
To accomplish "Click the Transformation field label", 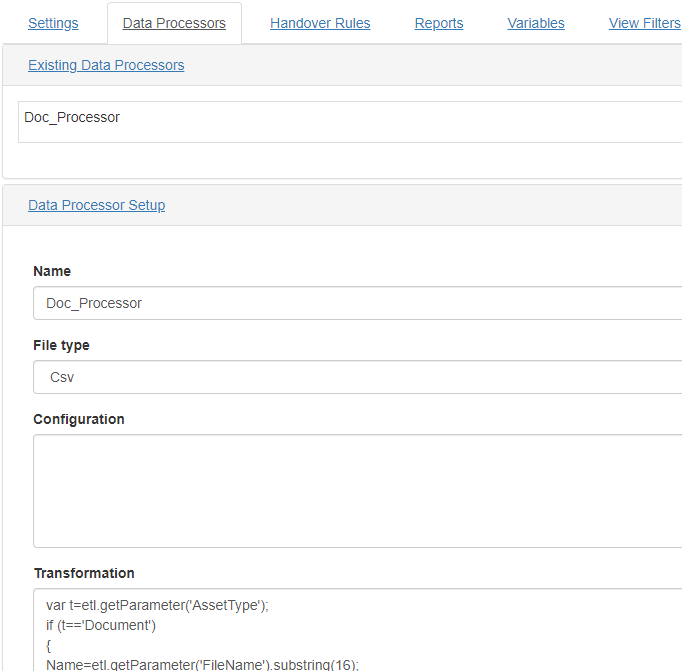I will pyautogui.click(x=84, y=573).
